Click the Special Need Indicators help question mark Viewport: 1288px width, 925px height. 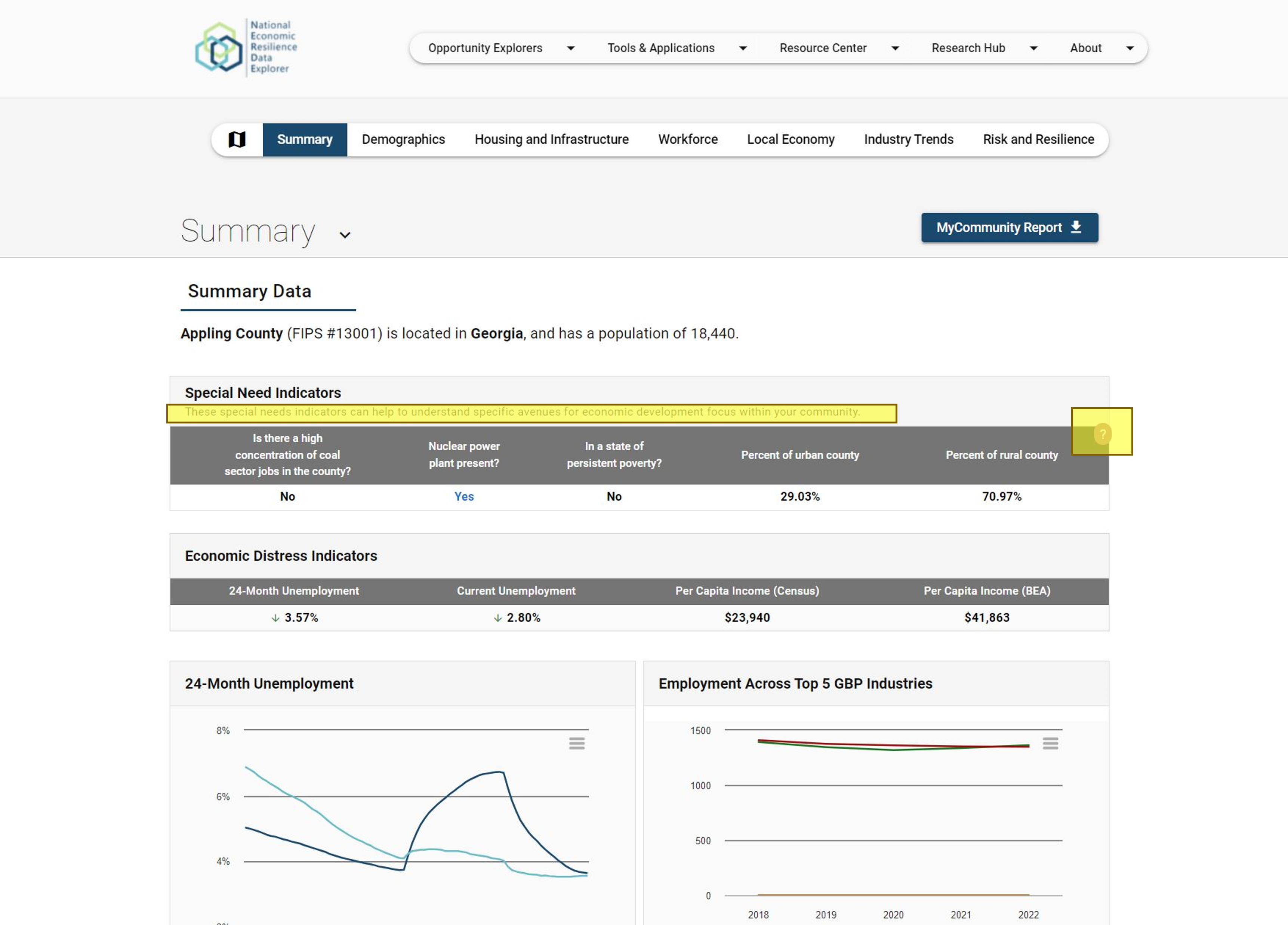pos(1102,434)
